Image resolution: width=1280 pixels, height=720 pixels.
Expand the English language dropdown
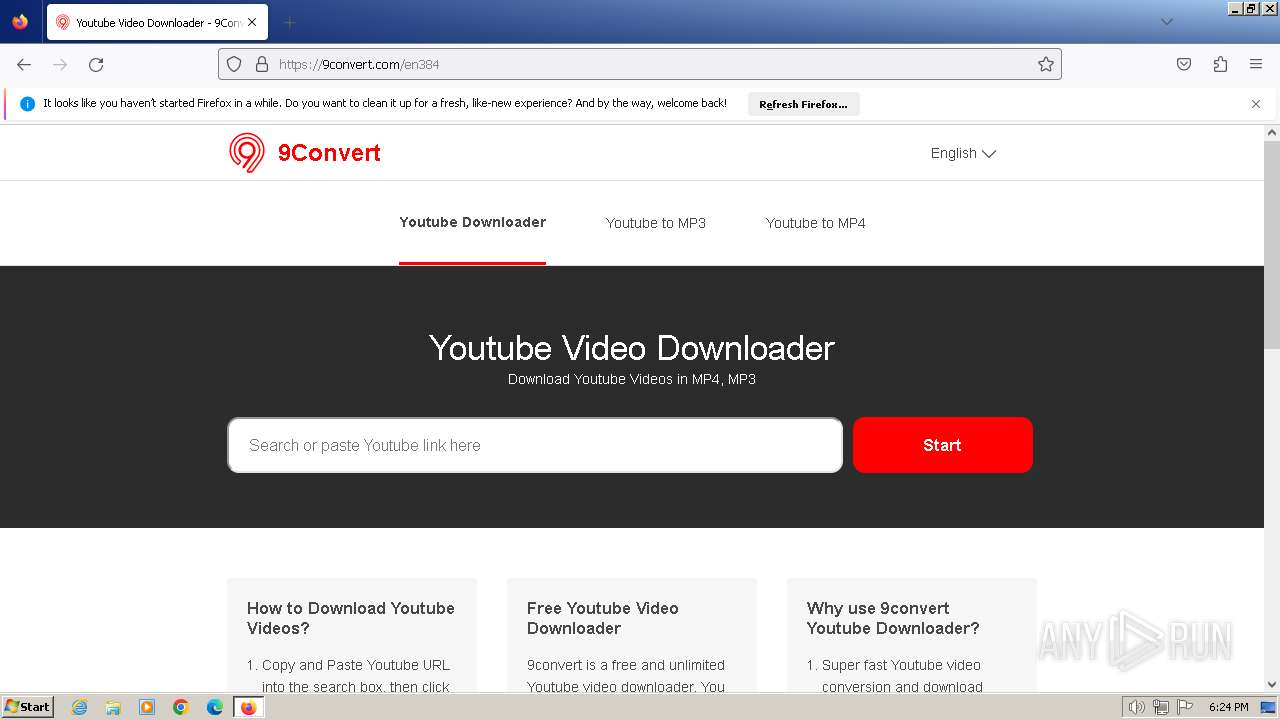coord(963,153)
